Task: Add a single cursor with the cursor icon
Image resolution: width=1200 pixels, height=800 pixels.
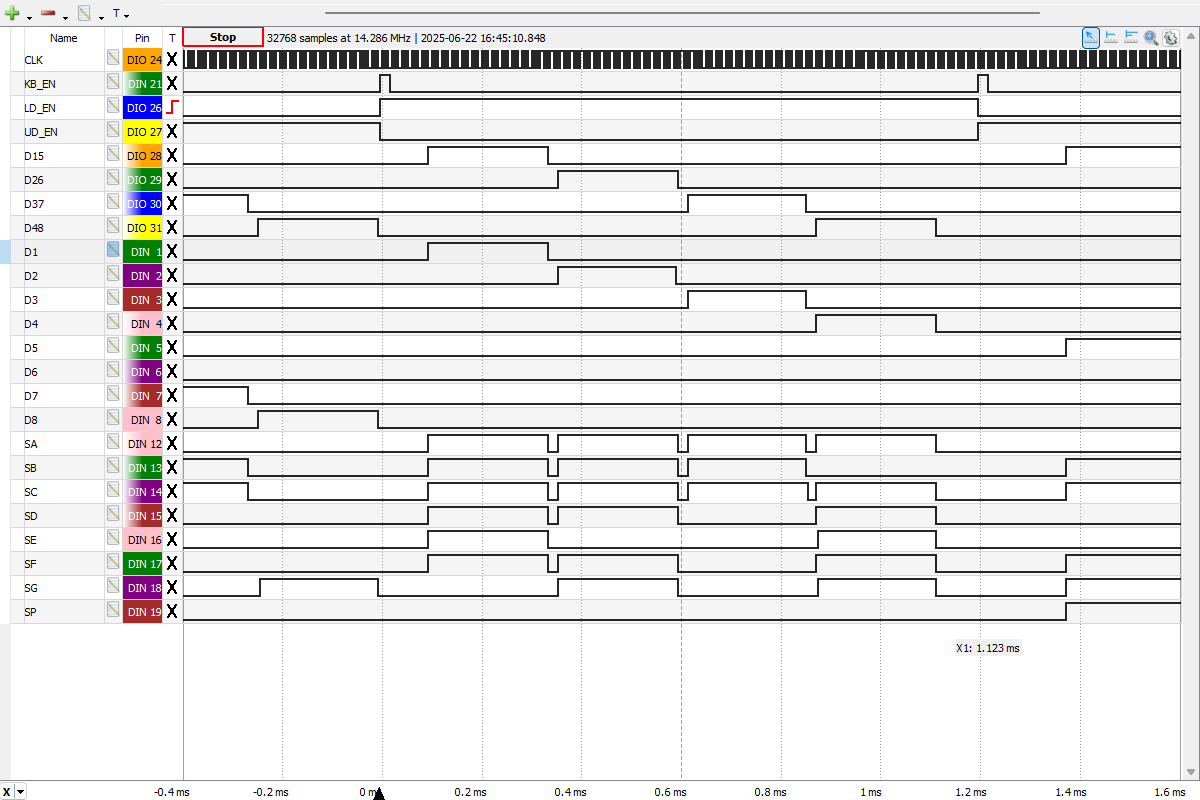Action: point(1111,37)
